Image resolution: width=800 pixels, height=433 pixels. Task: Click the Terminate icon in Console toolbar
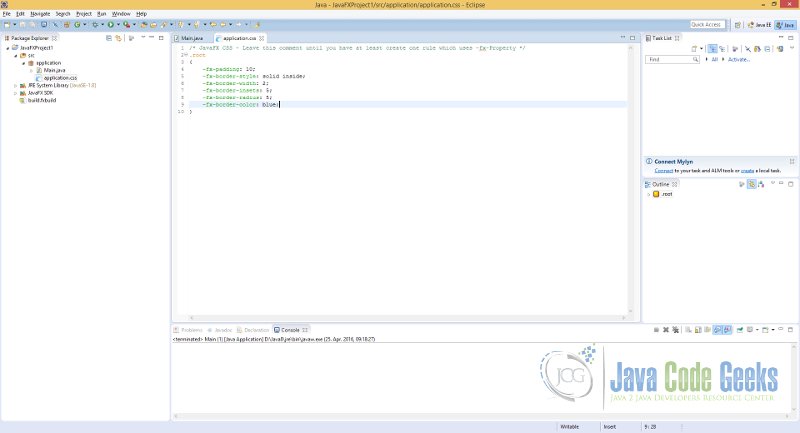[x=656, y=330]
